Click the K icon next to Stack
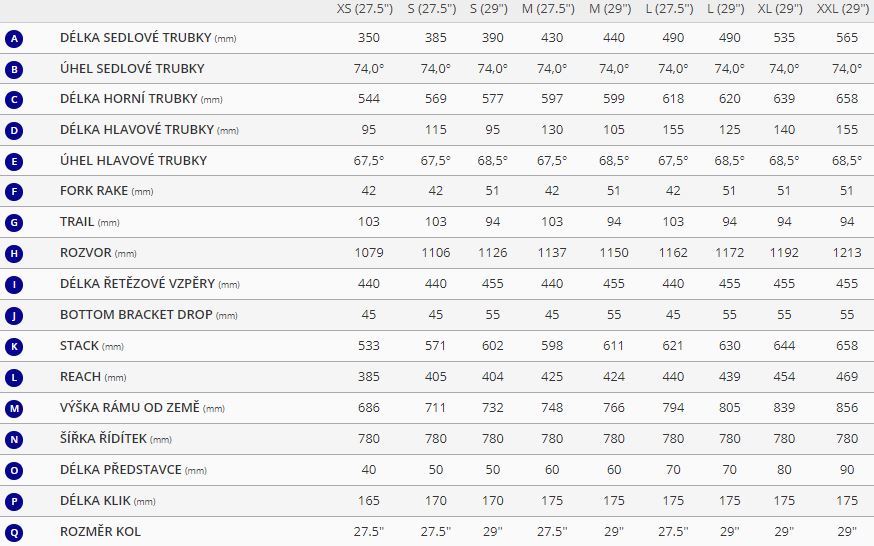Image resolution: width=874 pixels, height=546 pixels. pyautogui.click(x=14, y=347)
